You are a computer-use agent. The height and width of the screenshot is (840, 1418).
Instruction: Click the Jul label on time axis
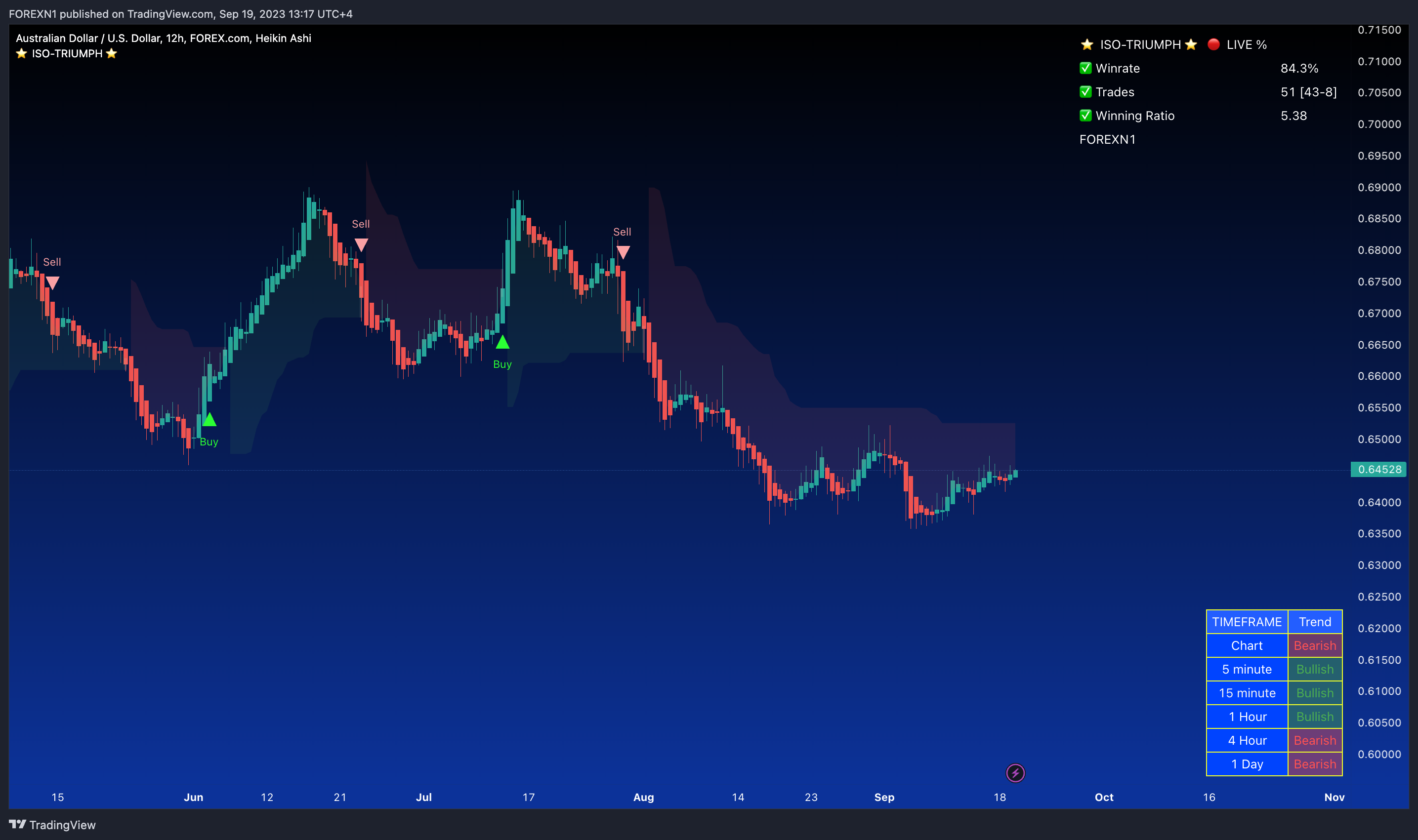pyautogui.click(x=423, y=797)
